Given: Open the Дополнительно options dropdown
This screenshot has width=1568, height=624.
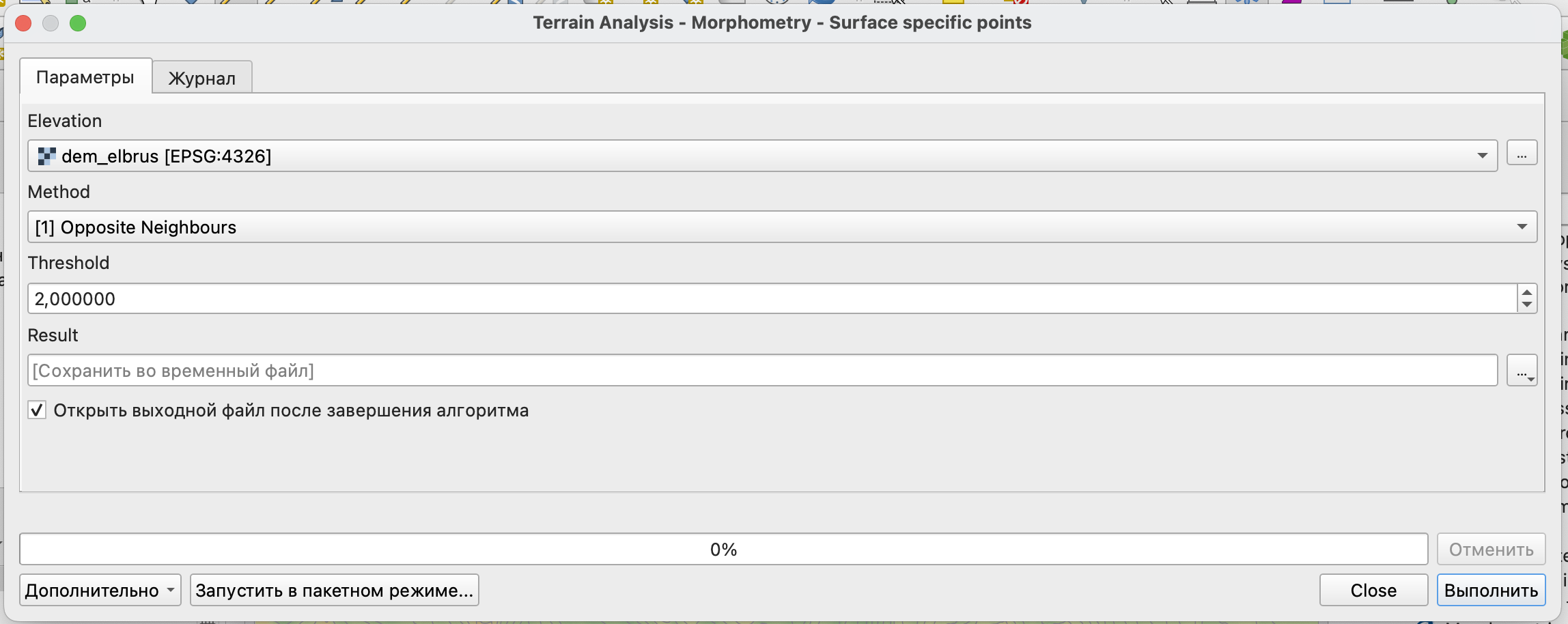Looking at the screenshot, I should (x=100, y=590).
